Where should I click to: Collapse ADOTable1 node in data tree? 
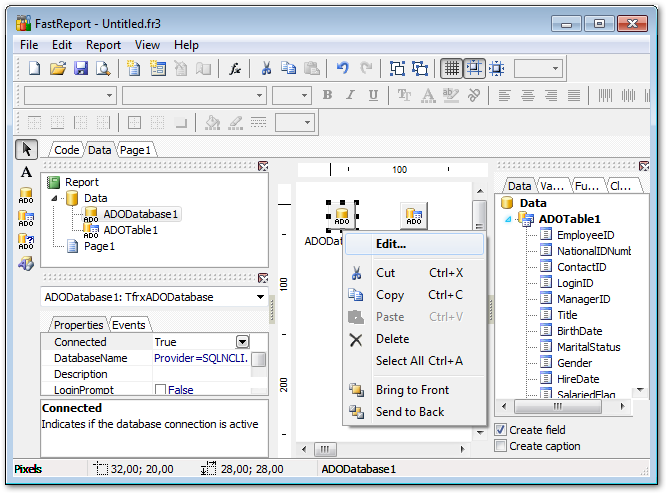click(508, 219)
